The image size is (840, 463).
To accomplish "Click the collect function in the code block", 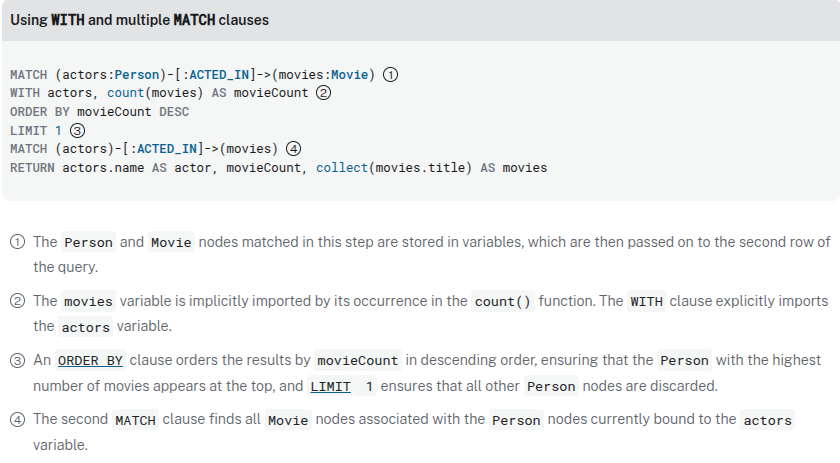I will [340, 167].
